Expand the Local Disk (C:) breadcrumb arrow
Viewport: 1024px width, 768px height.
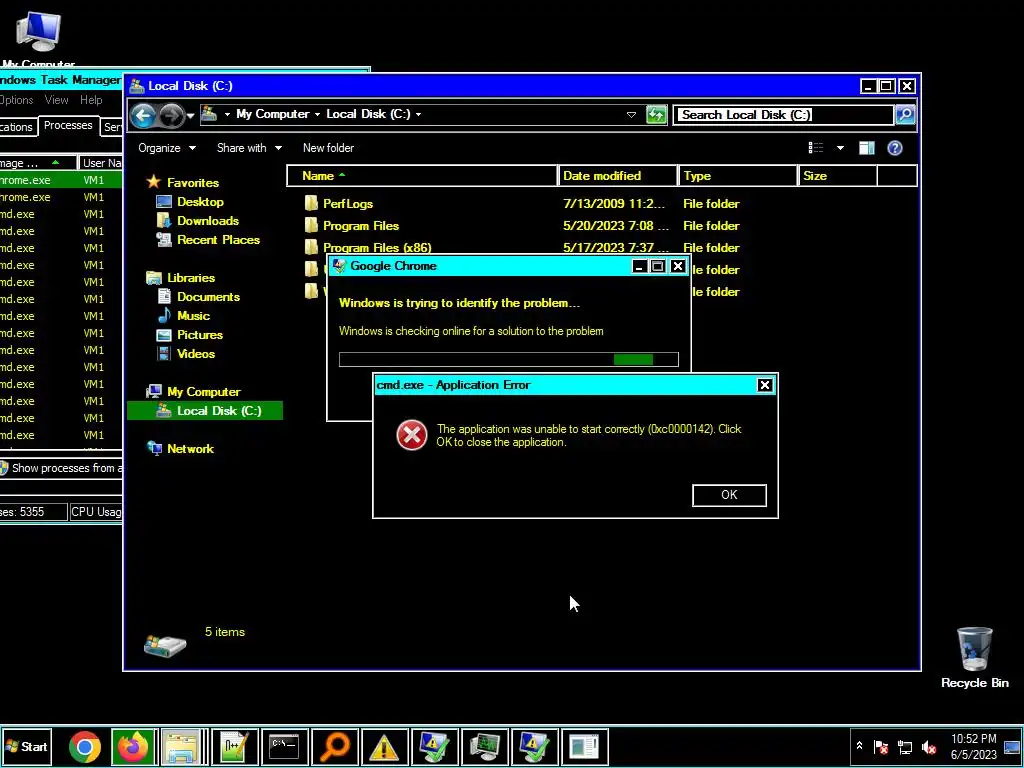418,114
